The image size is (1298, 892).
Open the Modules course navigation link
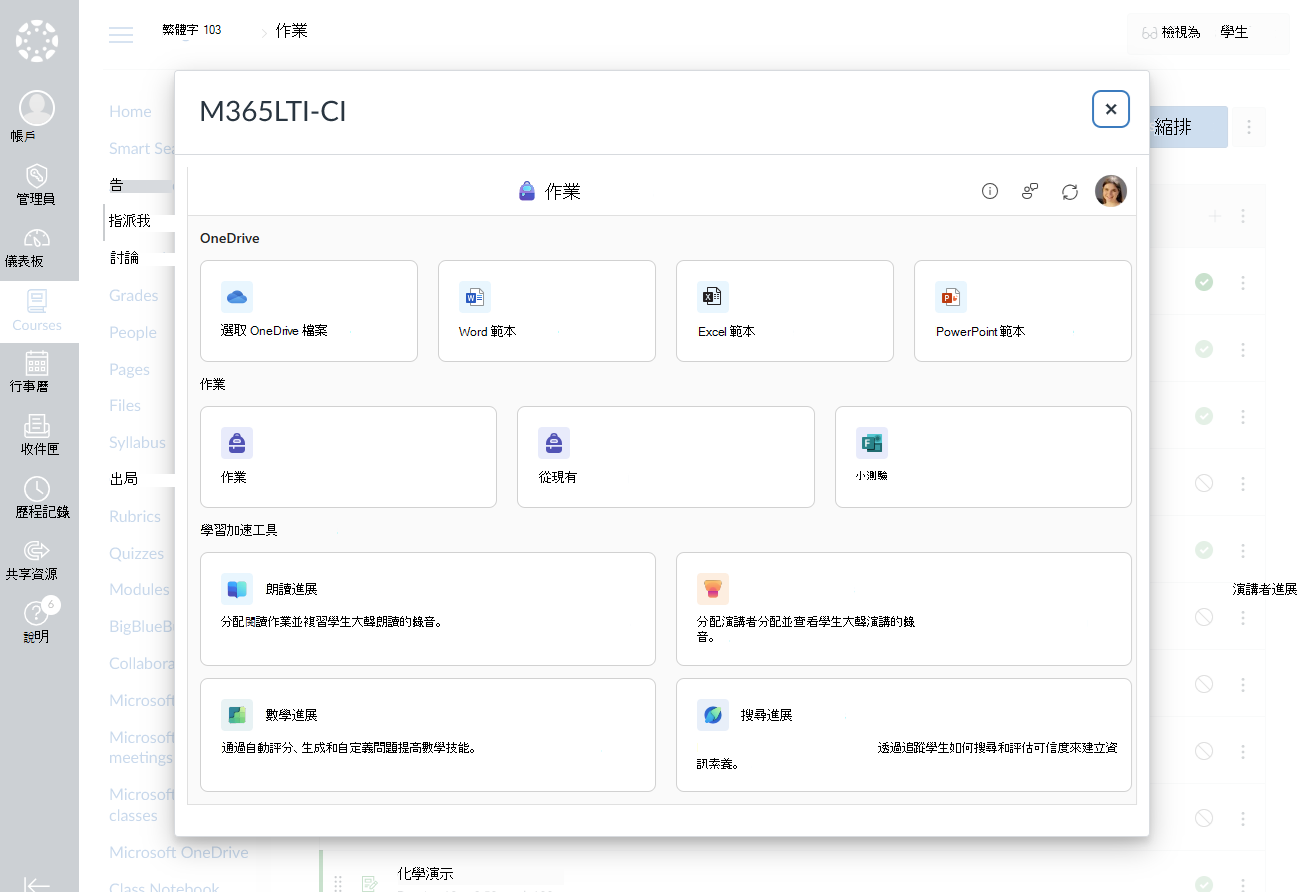[140, 589]
